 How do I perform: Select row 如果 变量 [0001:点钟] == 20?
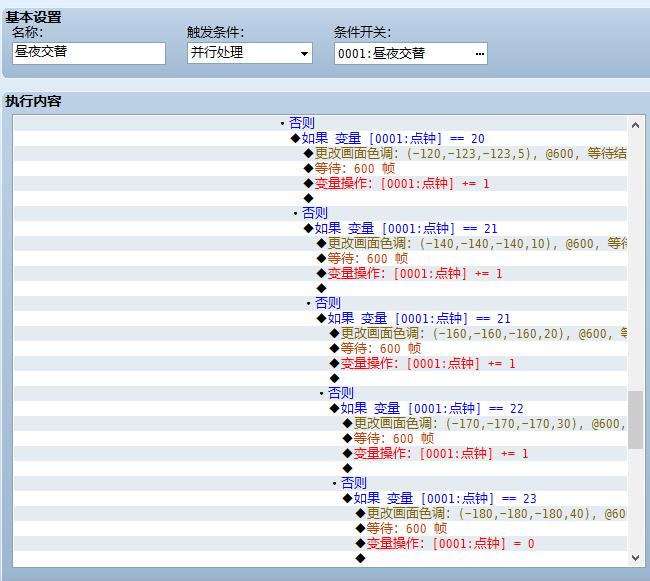(320, 138)
